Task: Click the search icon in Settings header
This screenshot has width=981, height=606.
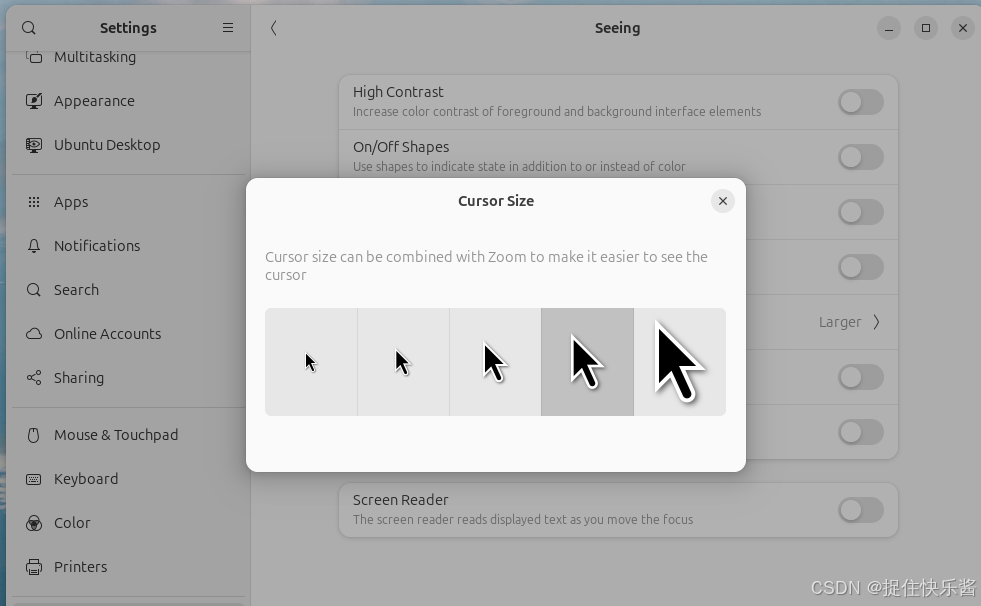Action: (29, 28)
